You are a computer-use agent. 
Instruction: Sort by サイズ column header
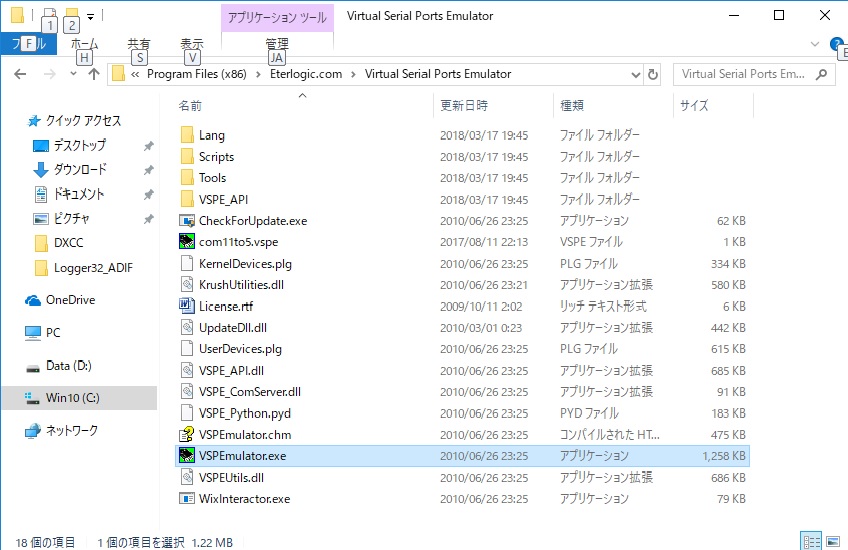[713, 105]
